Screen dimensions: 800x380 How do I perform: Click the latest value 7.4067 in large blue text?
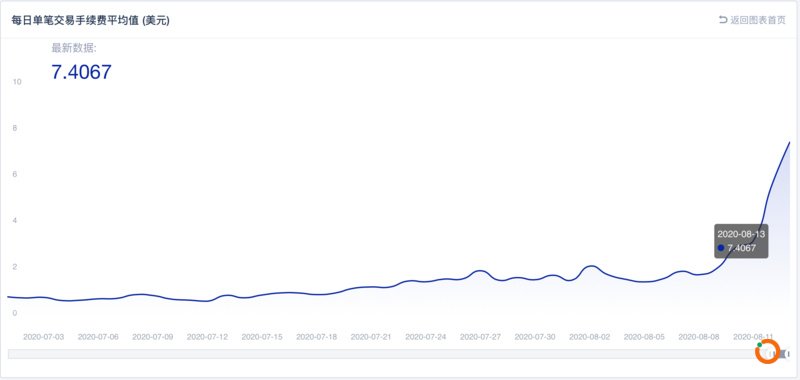click(81, 72)
